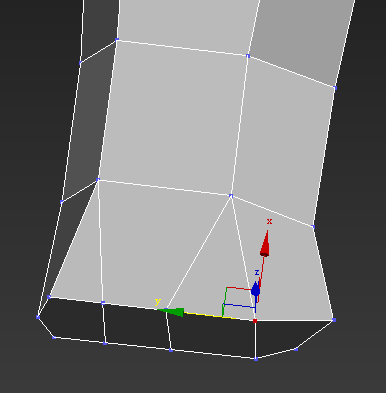The width and height of the screenshot is (386, 393).
Task: Click the red-green plane handle corner of gizmo
Action: click(226, 288)
